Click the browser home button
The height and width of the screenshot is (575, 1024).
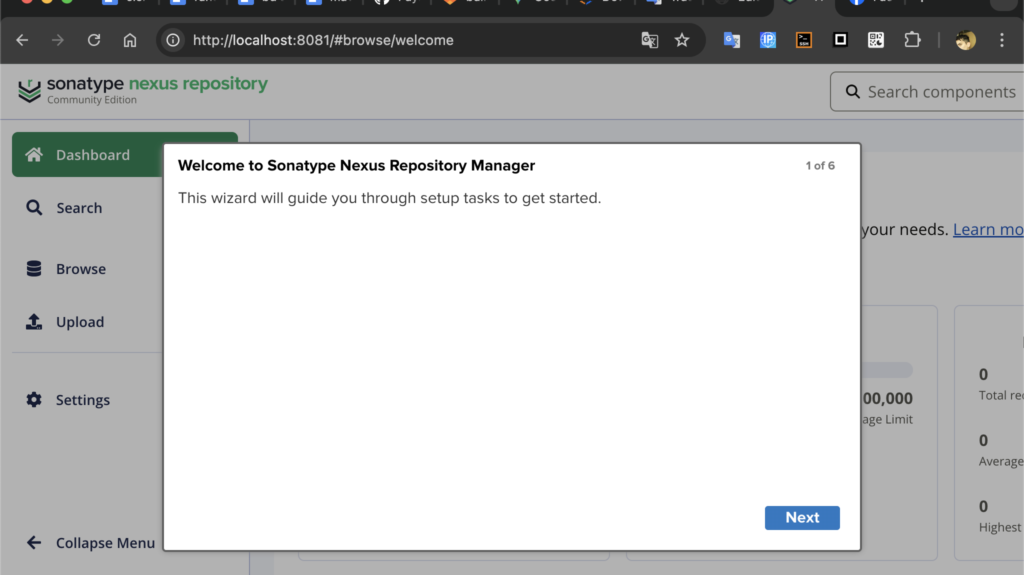130,40
